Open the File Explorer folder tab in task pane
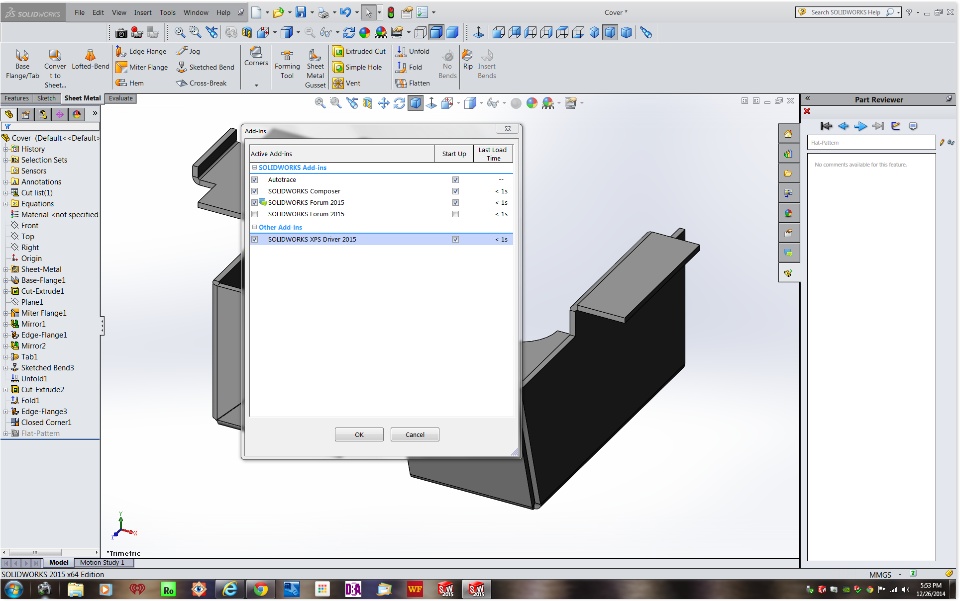960x601 pixels. pos(788,173)
